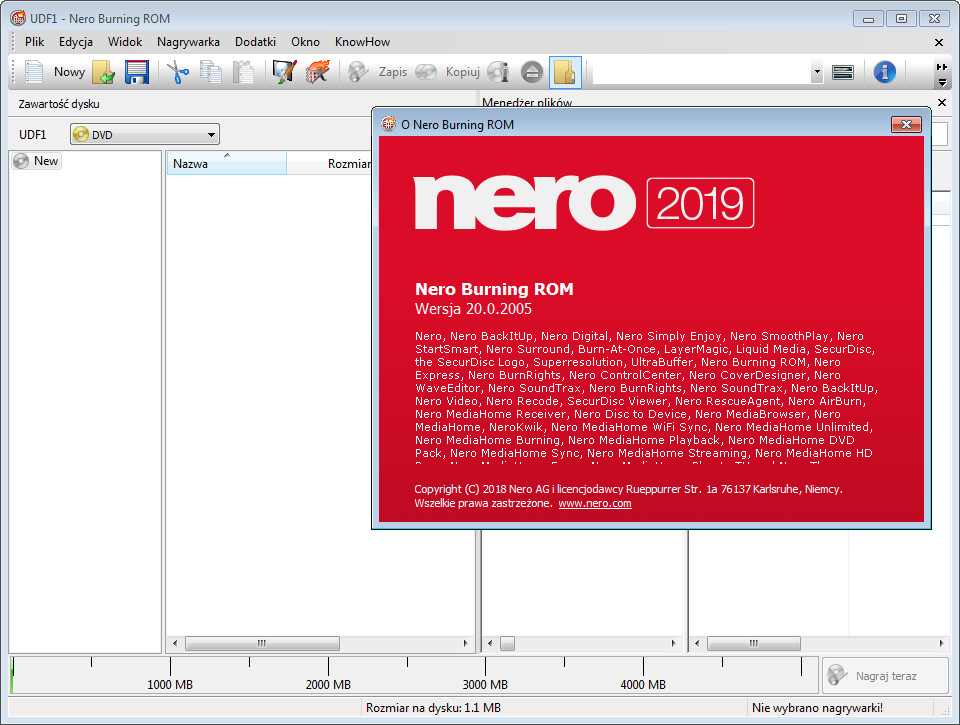Click the file list horizontal scrollbar thumb
This screenshot has width=960, height=725.
[753, 643]
